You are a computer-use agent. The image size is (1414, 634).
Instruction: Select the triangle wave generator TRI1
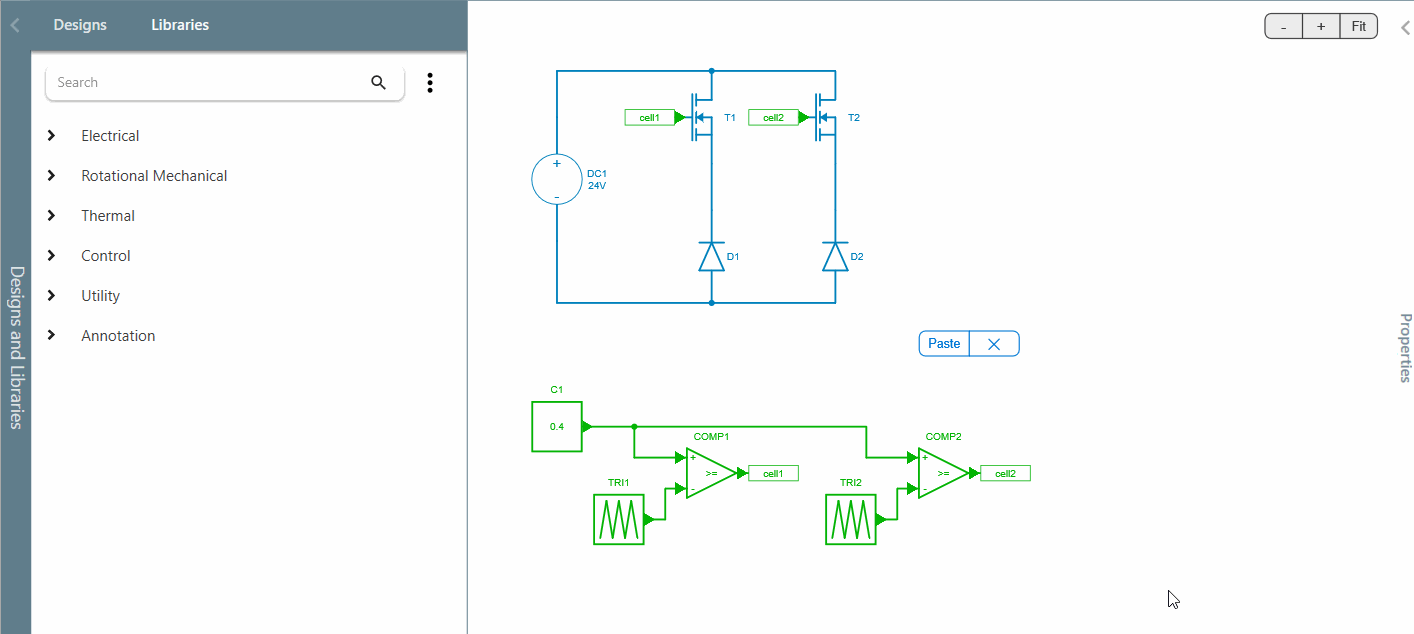point(618,518)
